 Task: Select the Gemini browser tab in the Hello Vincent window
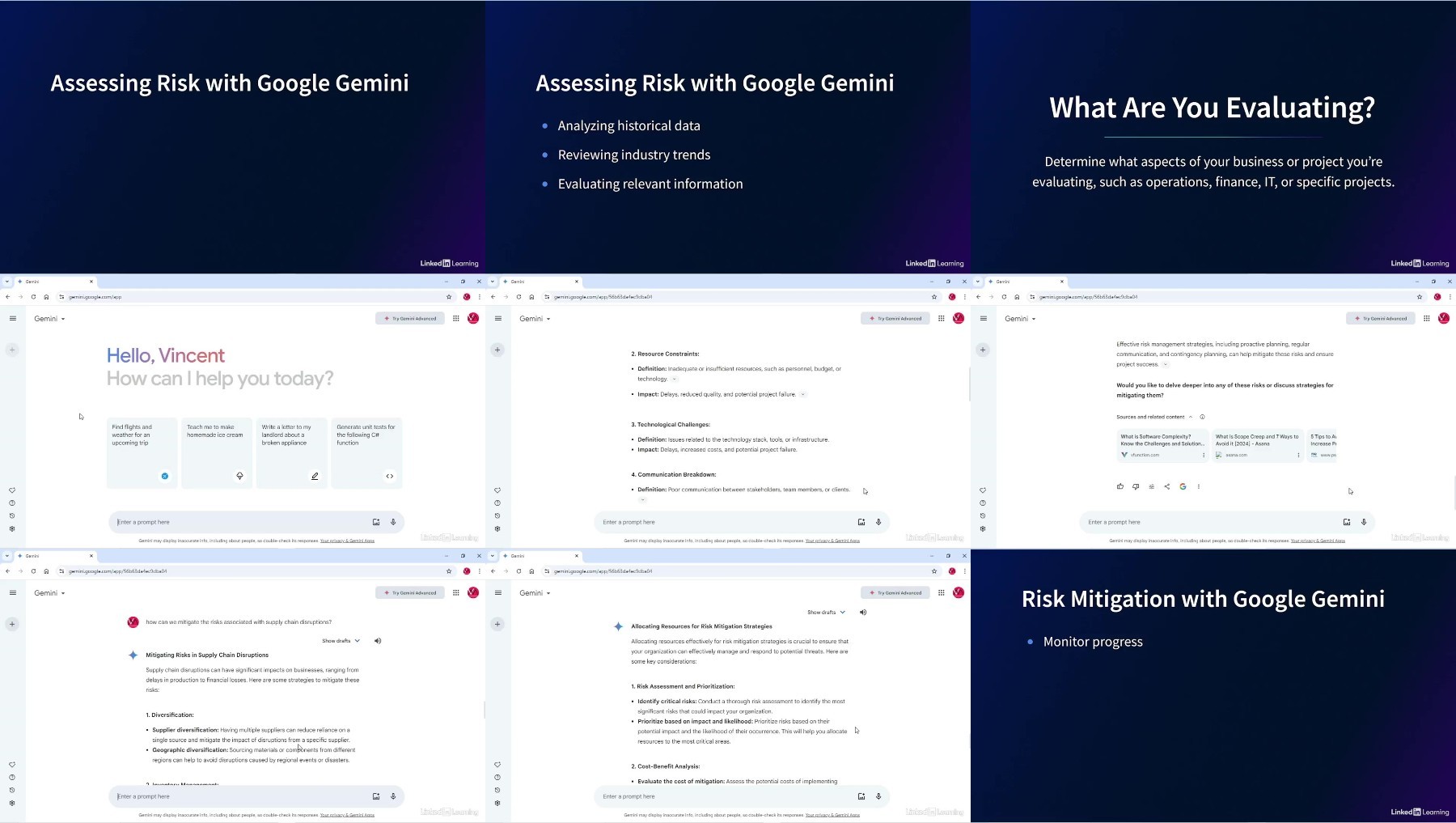pos(55,282)
